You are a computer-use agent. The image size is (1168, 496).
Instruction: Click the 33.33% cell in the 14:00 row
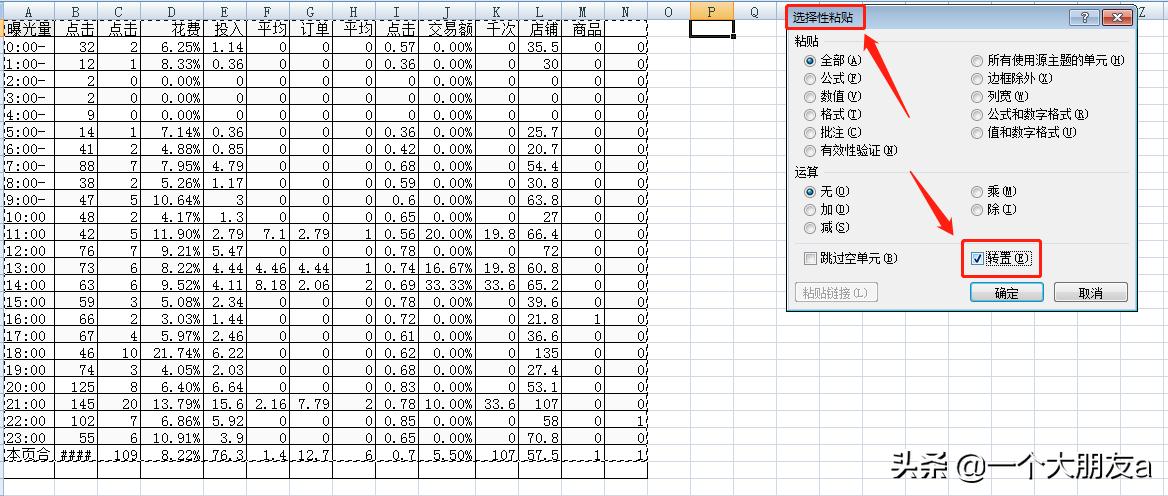(x=447, y=285)
